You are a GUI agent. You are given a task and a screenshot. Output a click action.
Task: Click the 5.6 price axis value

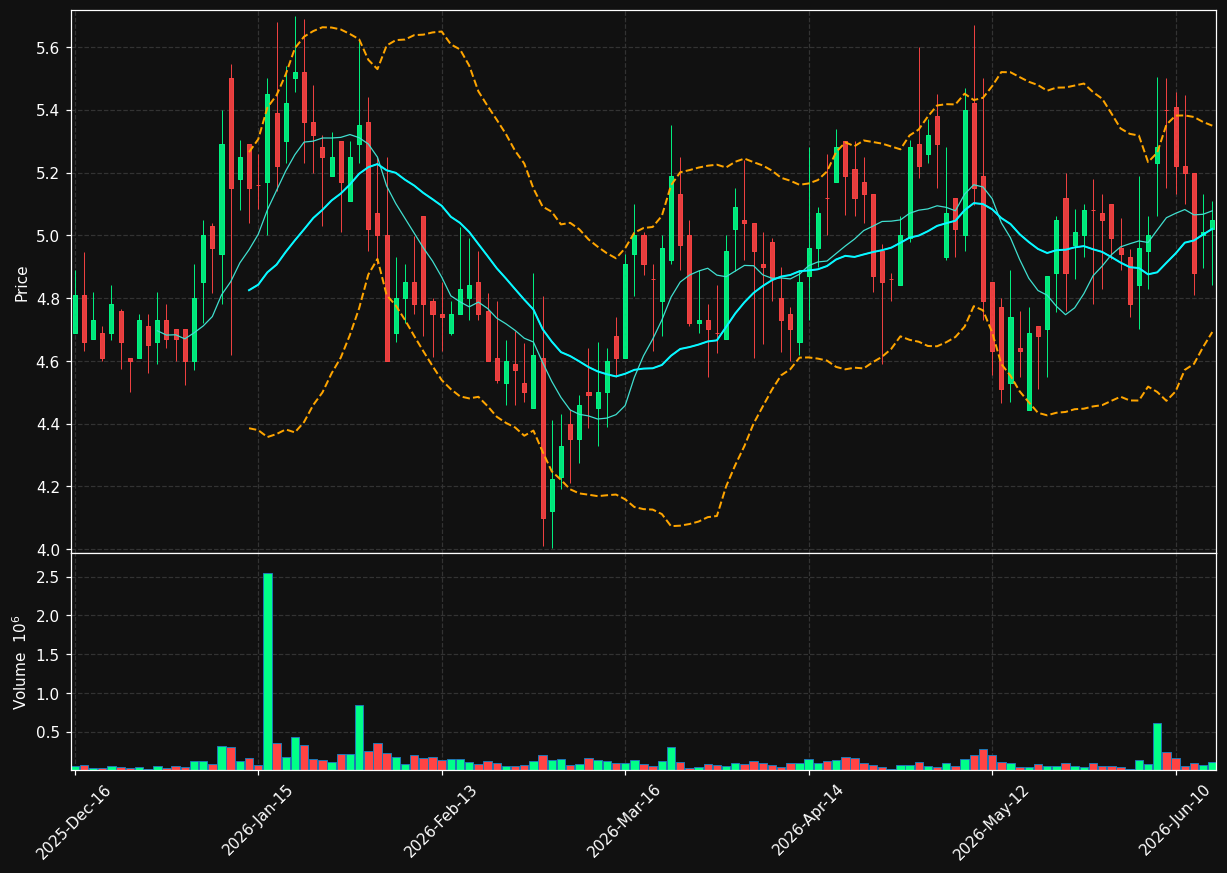[x=49, y=48]
